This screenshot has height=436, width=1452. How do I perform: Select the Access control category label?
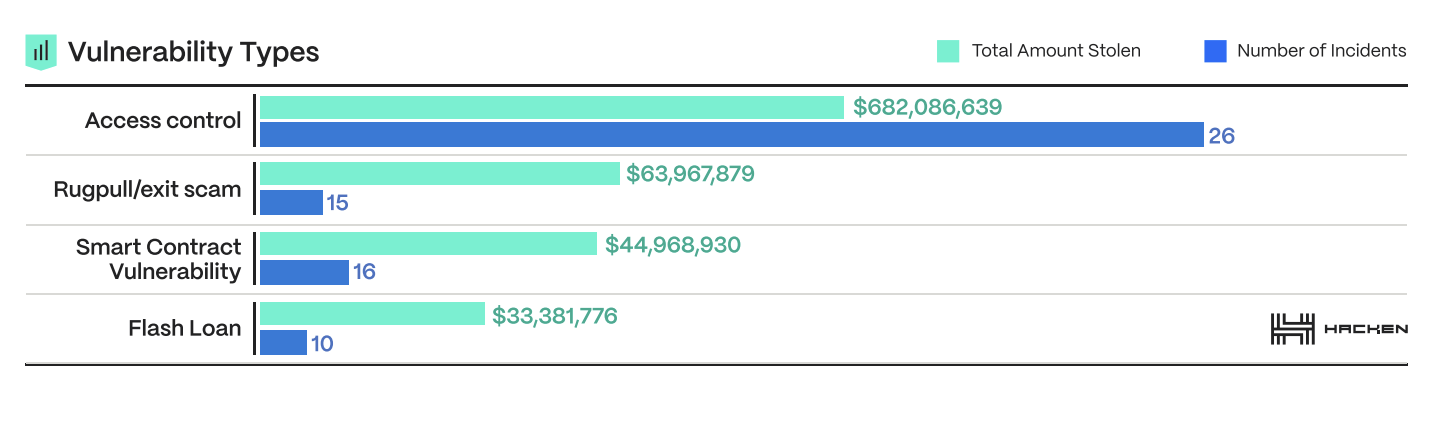(x=163, y=121)
